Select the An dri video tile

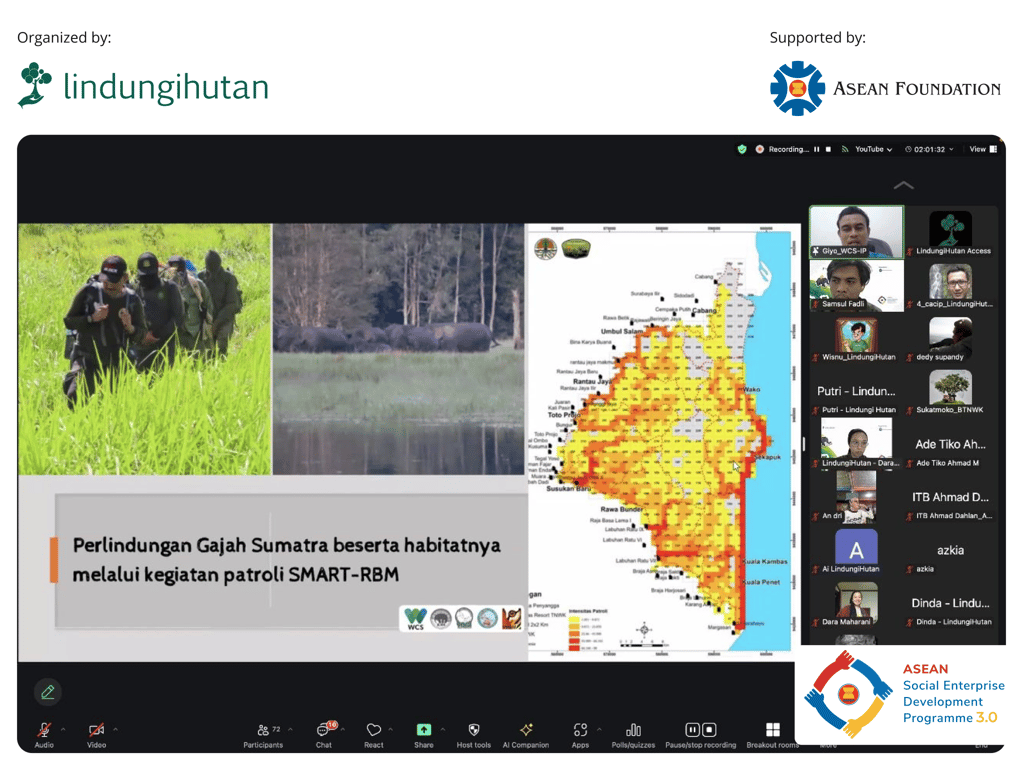click(x=857, y=497)
